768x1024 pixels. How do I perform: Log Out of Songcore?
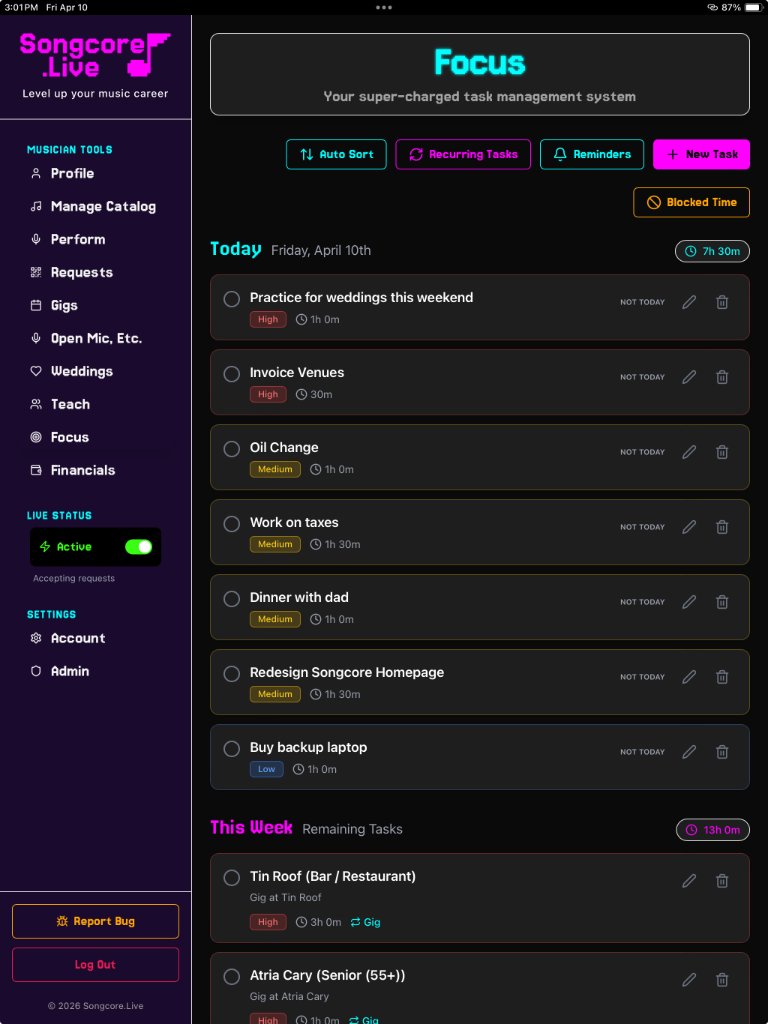coord(95,965)
